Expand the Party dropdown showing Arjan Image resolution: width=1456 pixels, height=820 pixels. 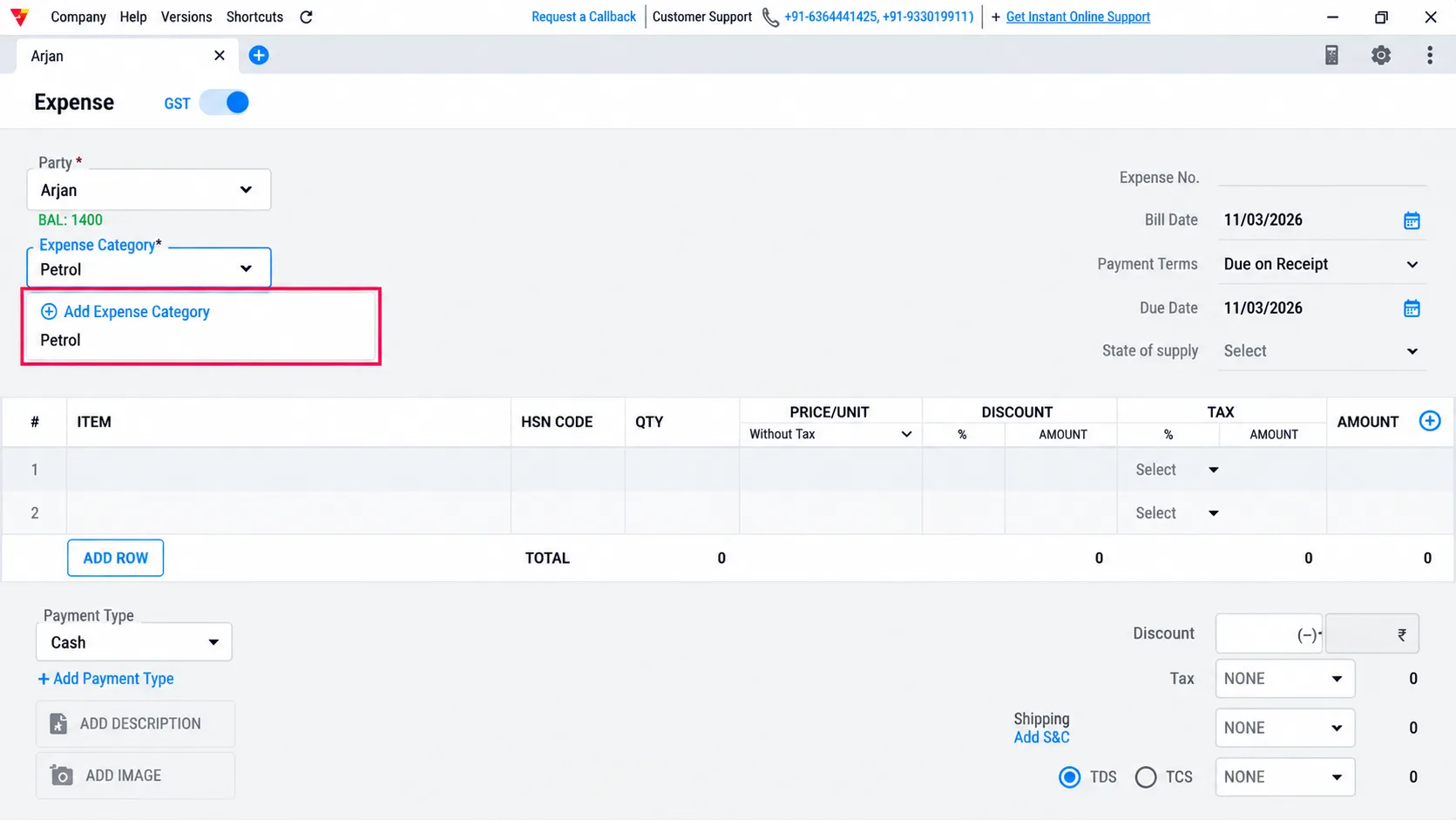[149, 190]
